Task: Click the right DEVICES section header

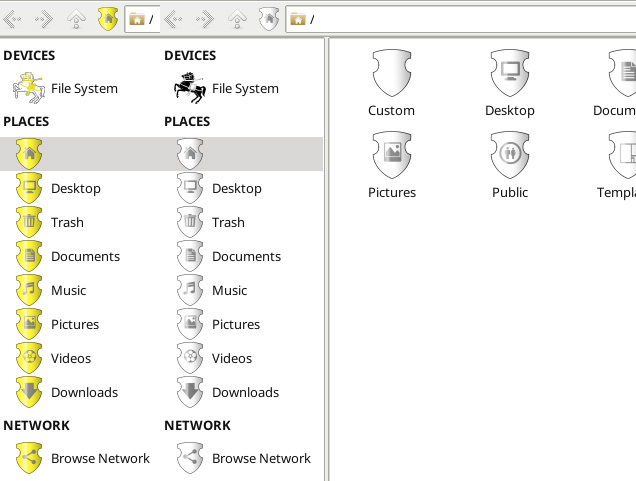Action: pyautogui.click(x=190, y=56)
